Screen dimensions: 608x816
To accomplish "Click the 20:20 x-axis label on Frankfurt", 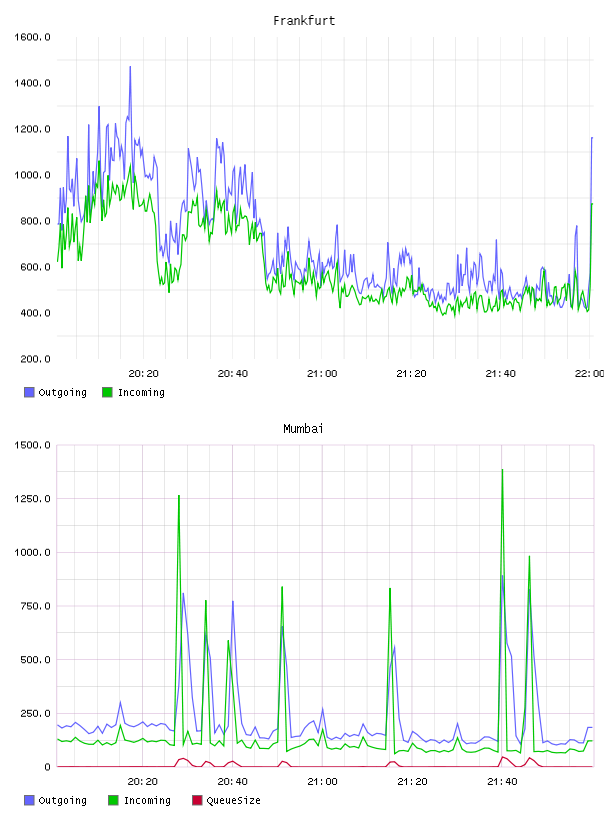I will [x=143, y=374].
